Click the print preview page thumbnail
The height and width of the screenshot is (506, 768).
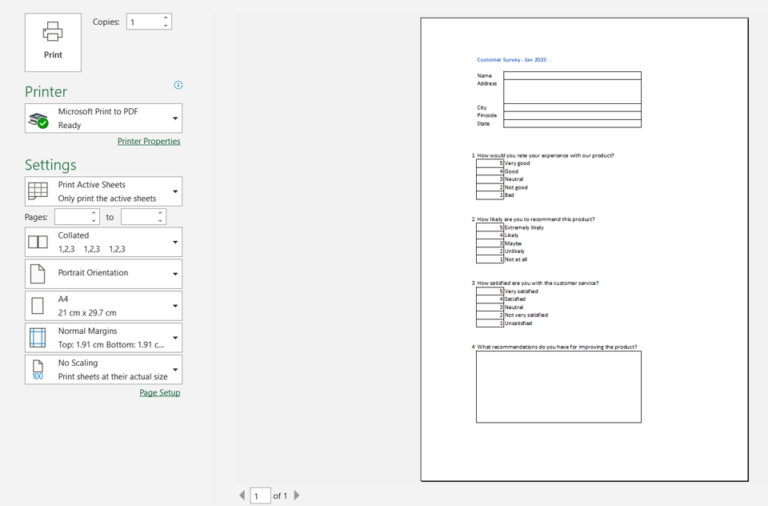(584, 249)
